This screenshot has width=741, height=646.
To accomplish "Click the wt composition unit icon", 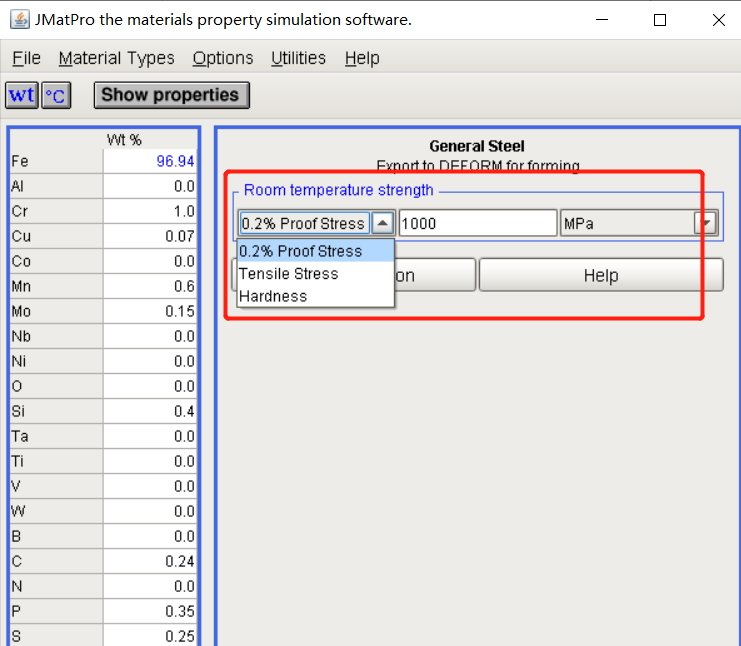I will click(21, 95).
